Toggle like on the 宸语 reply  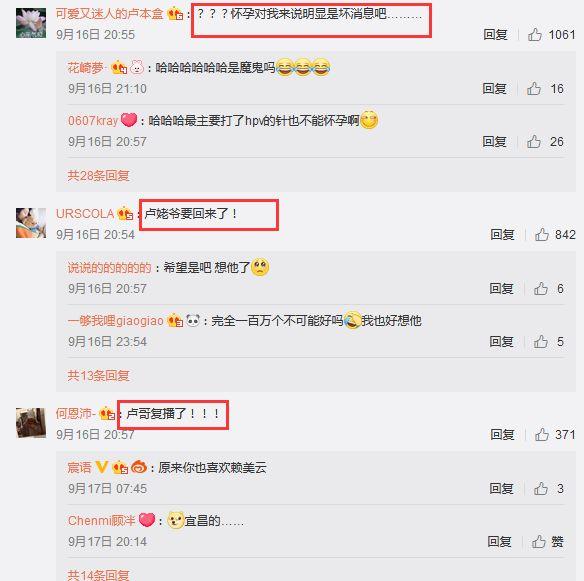[541, 489]
